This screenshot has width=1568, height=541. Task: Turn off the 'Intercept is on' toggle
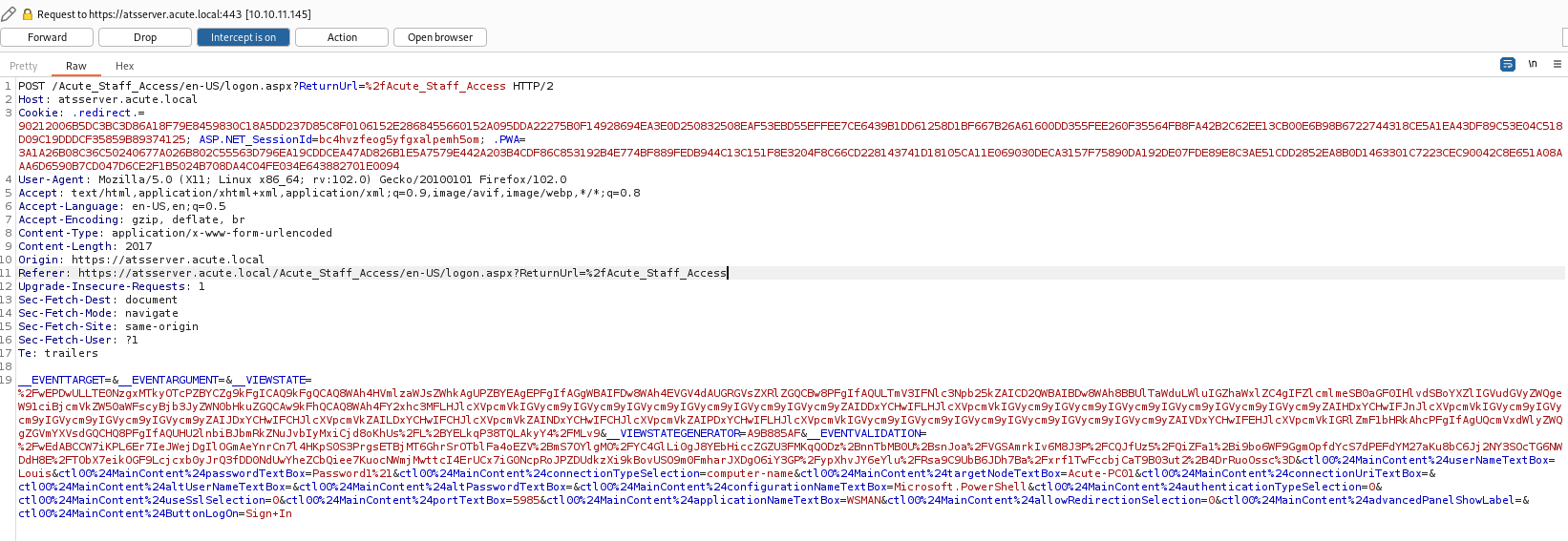244,37
